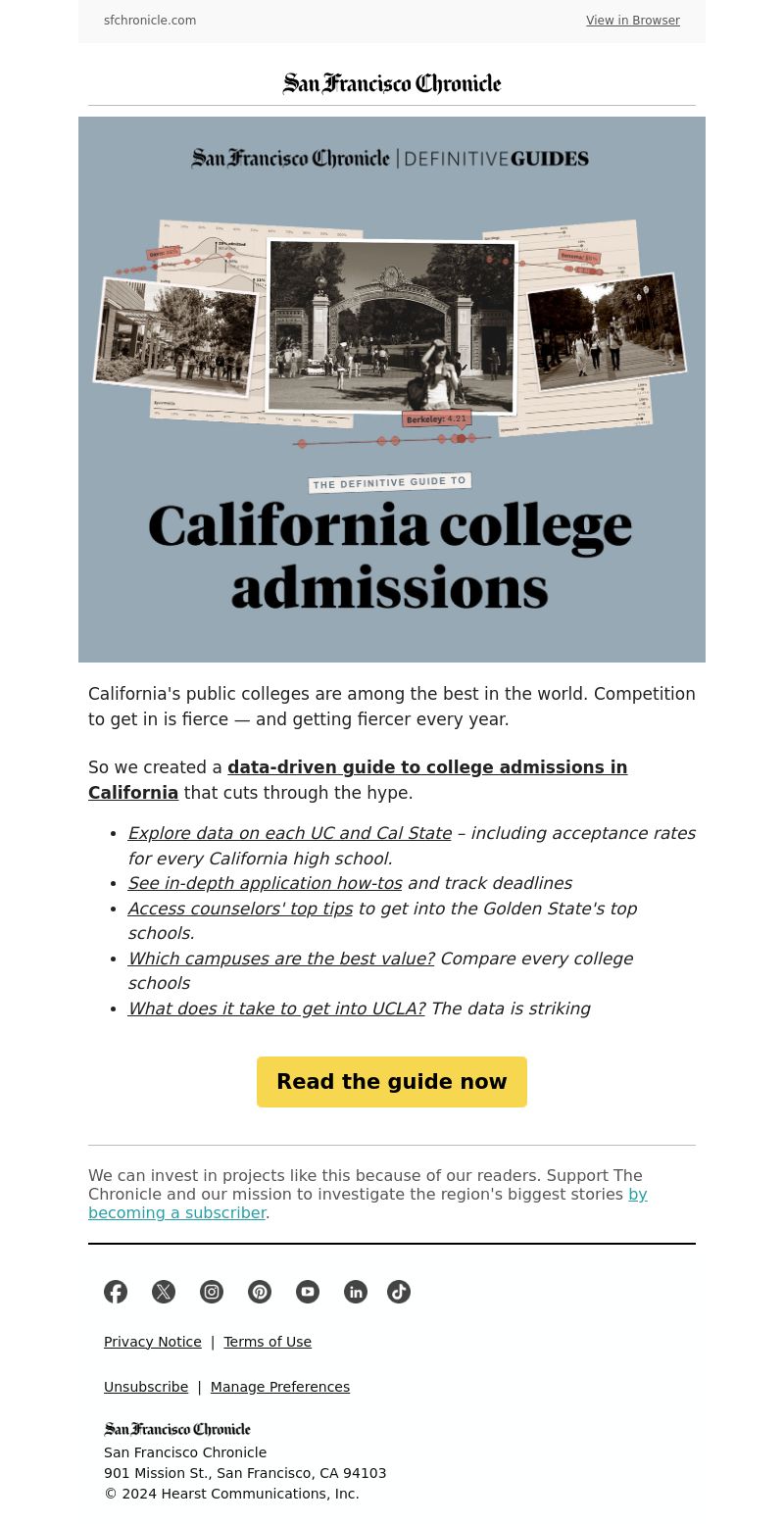Open the Instagram social icon

pyautogui.click(x=212, y=1292)
